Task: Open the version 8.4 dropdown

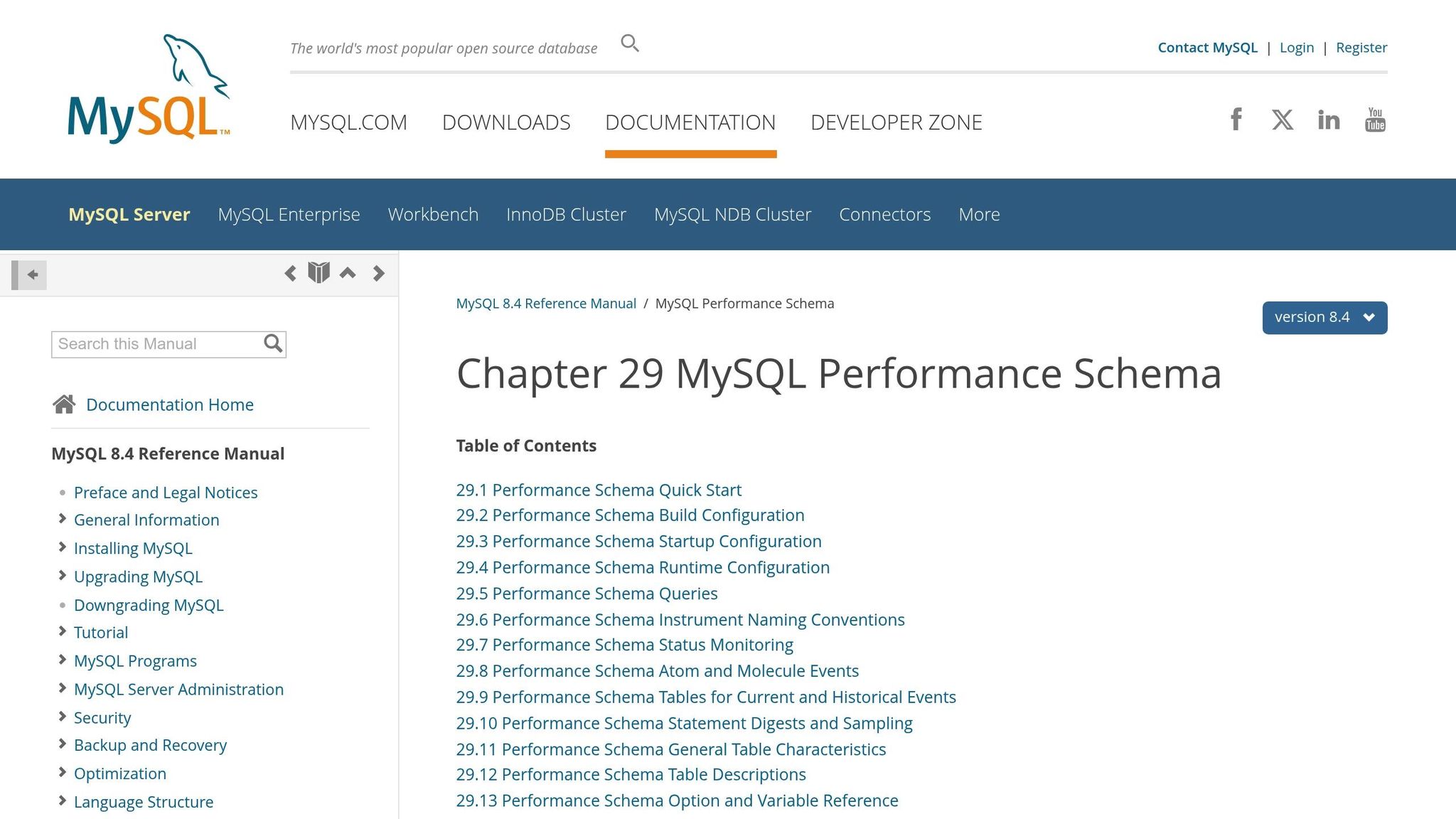Action: (x=1324, y=317)
